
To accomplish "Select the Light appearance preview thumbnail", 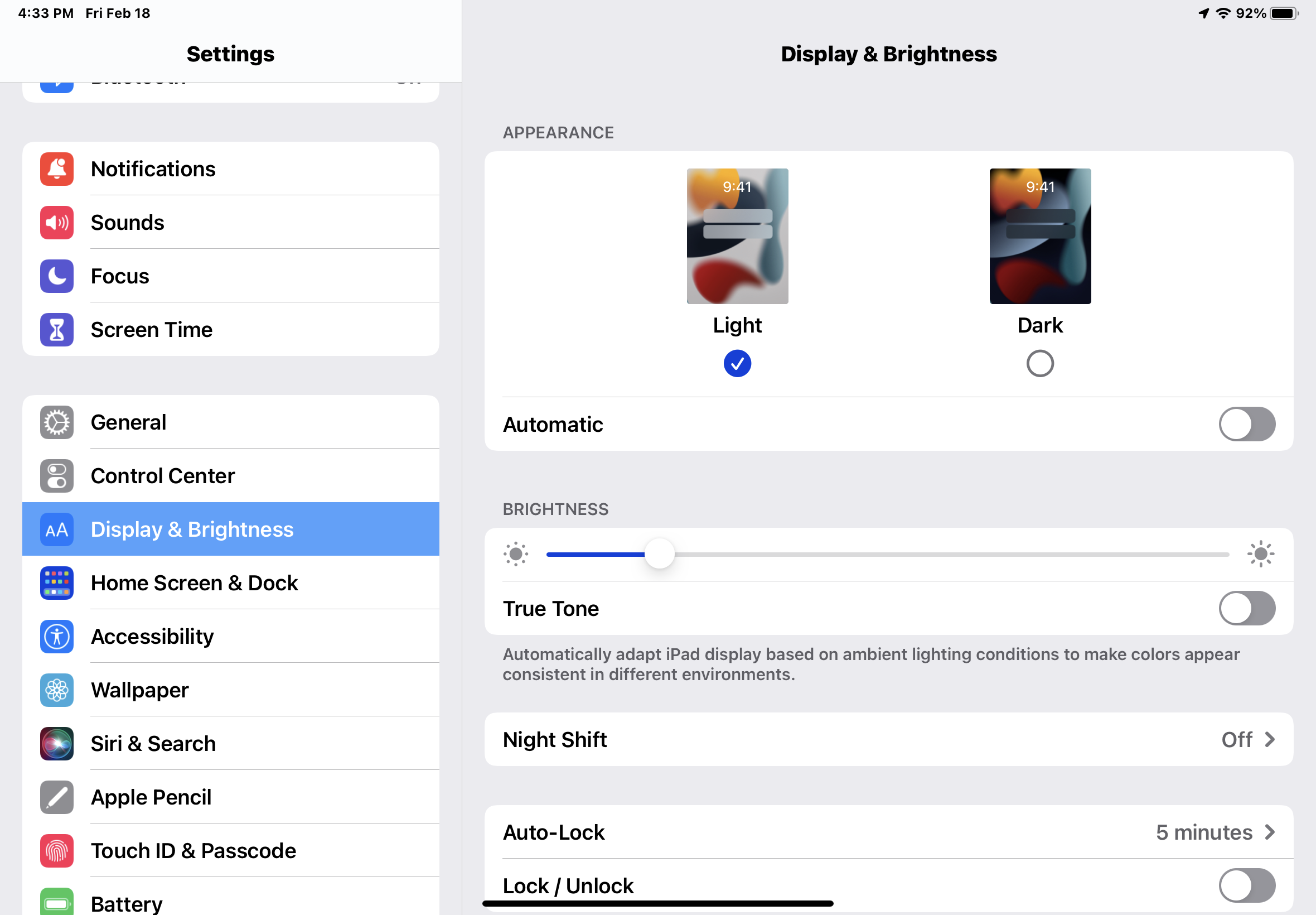I will (x=737, y=236).
